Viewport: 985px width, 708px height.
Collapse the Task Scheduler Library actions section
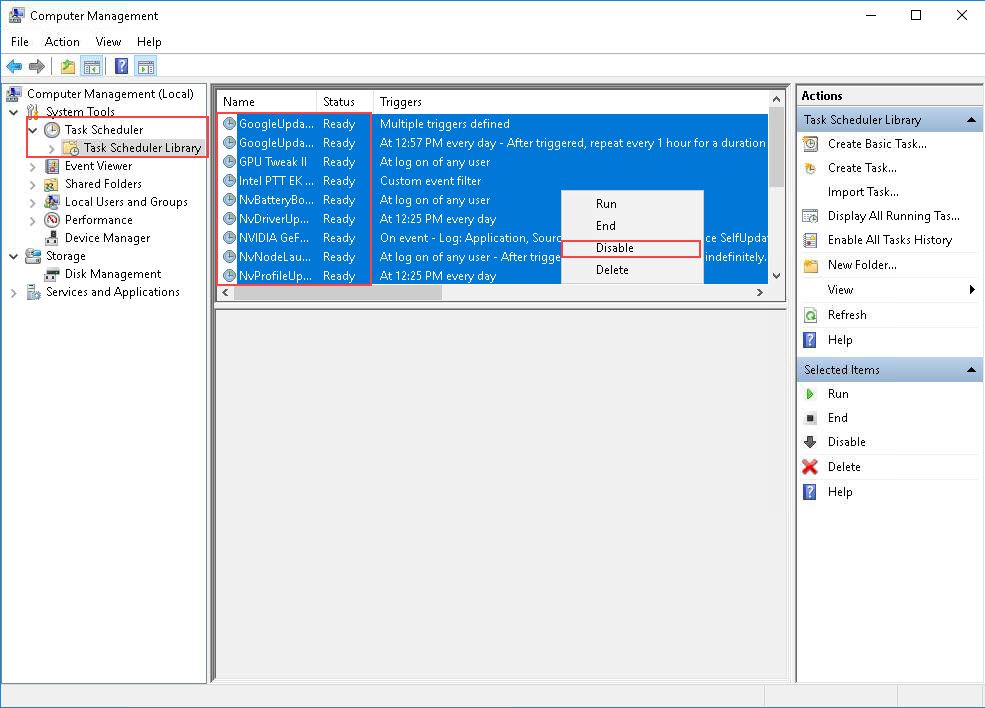(x=971, y=119)
